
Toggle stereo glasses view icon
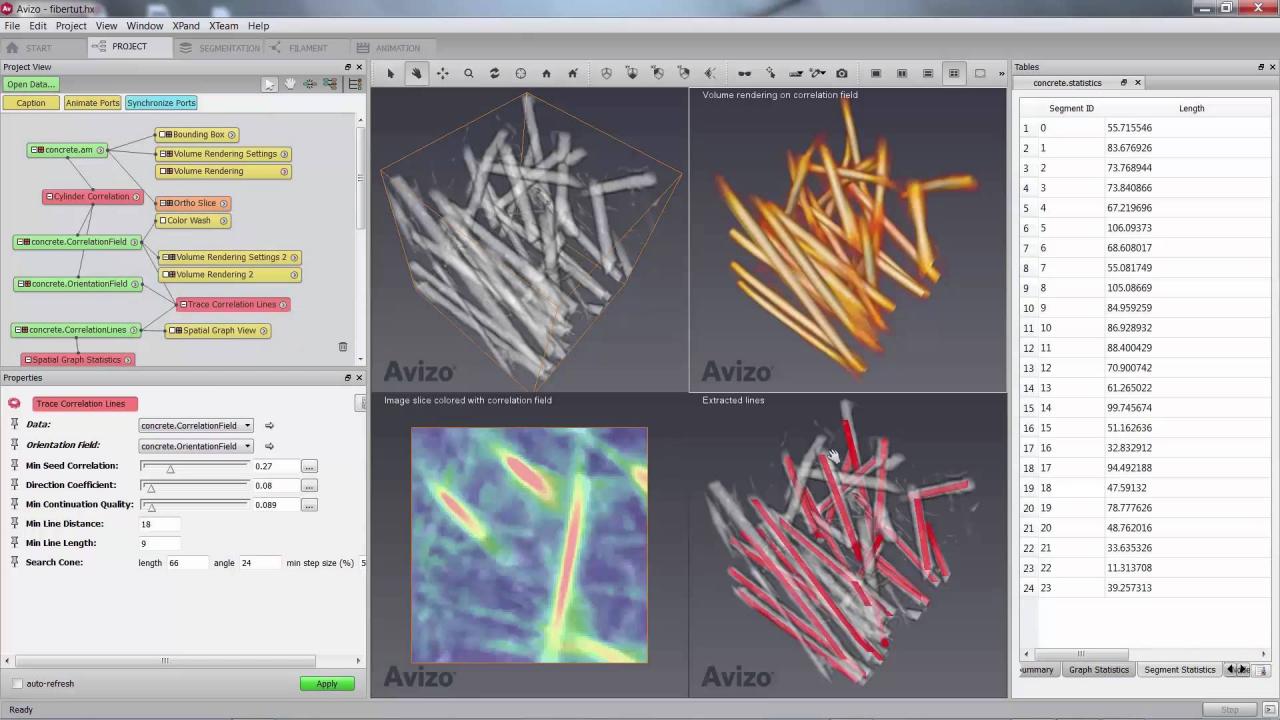pyautogui.click(x=744, y=73)
